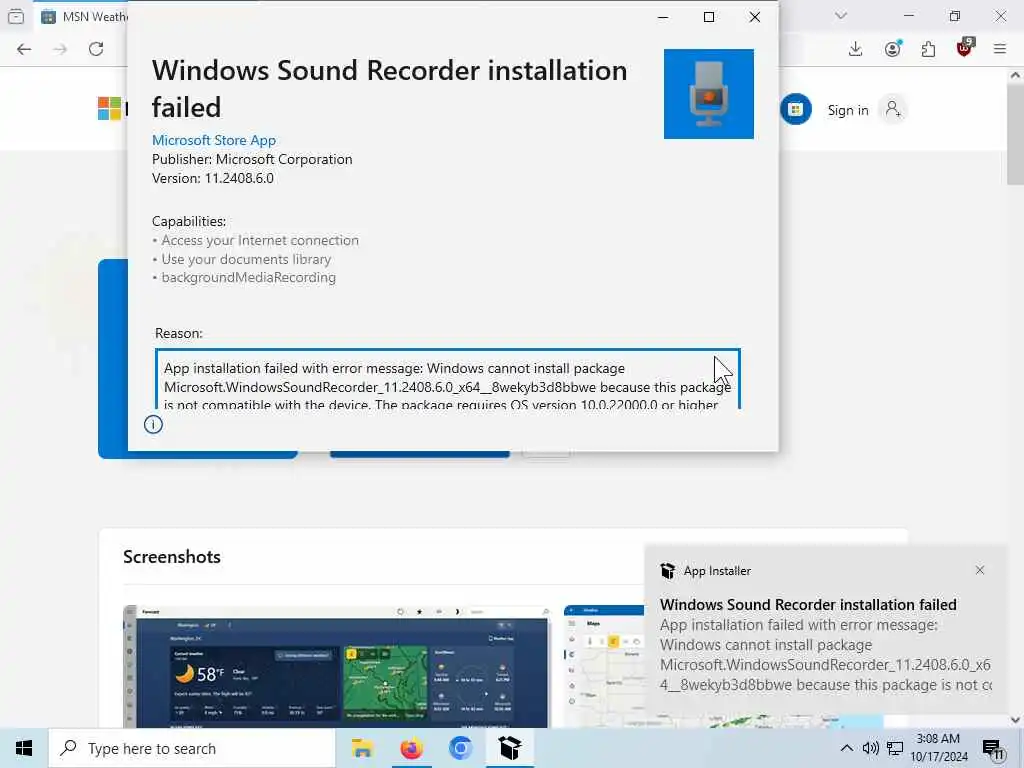Open the extensions puzzle icon
Screen dimensions: 1024x768
(x=928, y=49)
